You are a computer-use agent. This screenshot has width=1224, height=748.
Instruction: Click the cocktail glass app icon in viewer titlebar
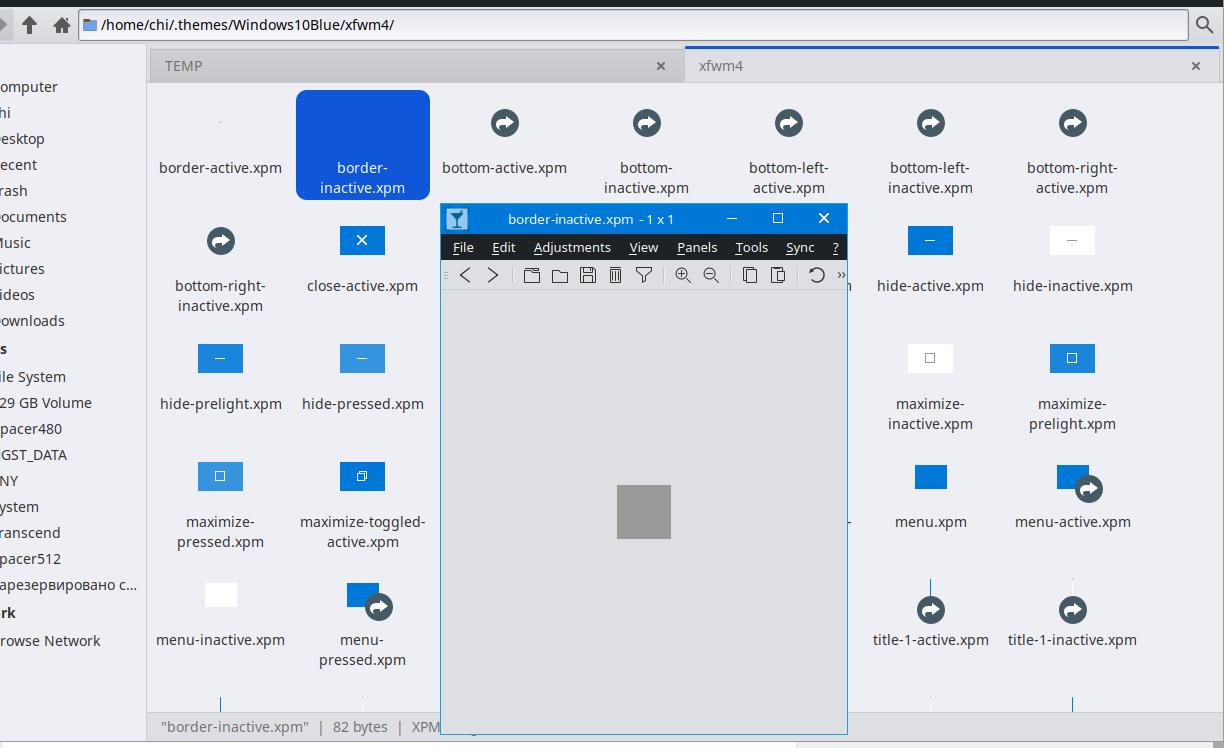[457, 219]
